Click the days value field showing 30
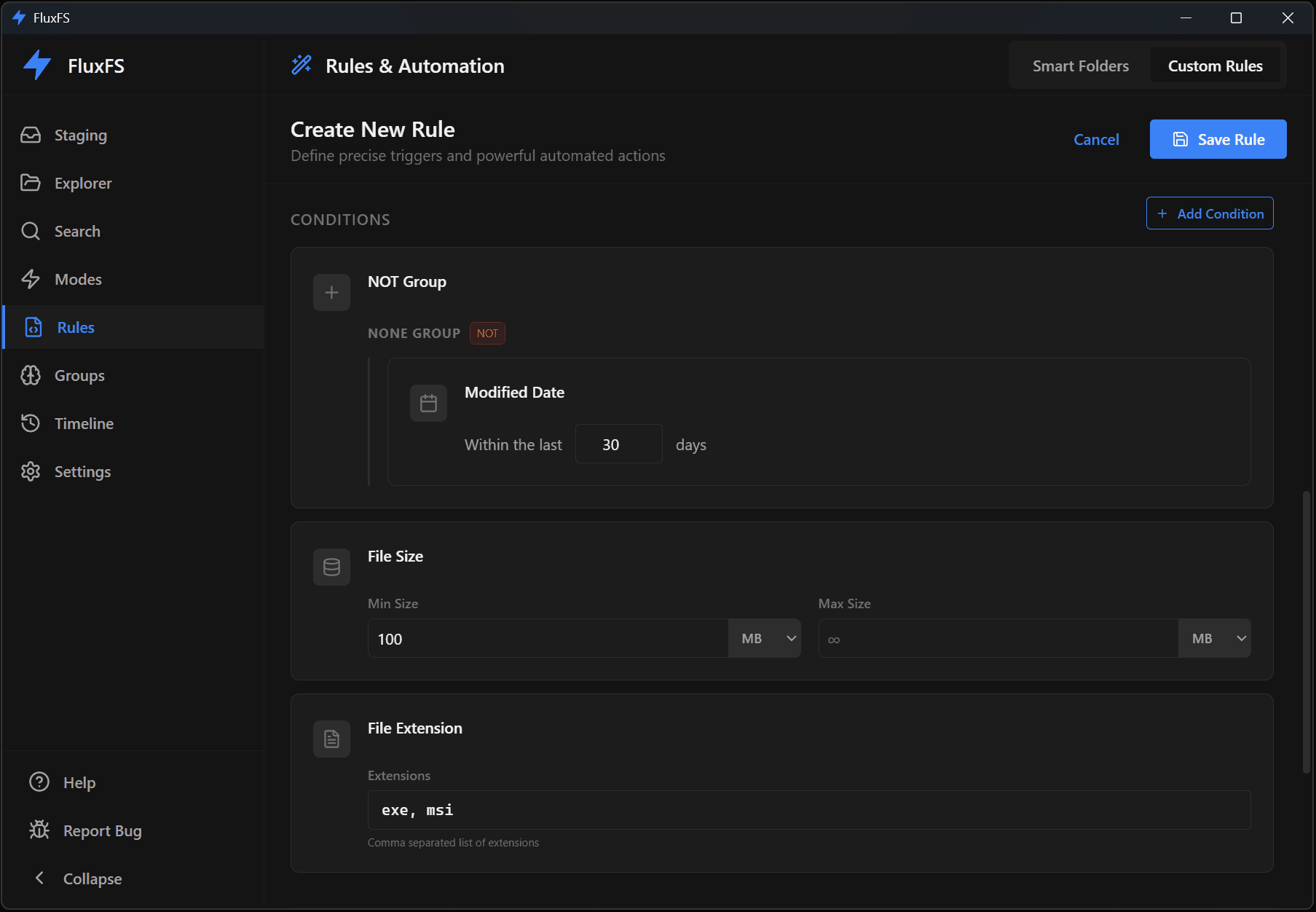 tap(618, 444)
